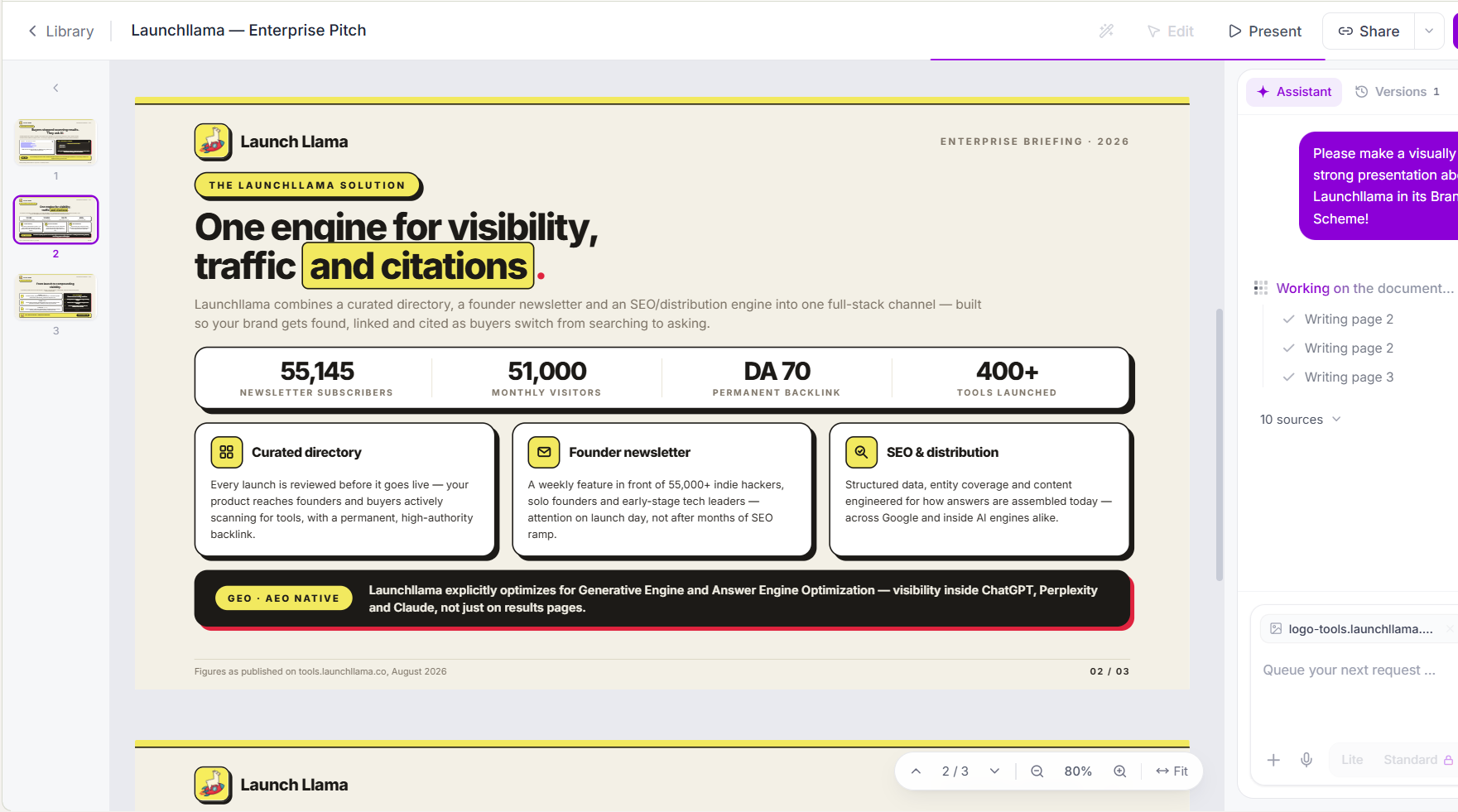This screenshot has width=1458, height=812.
Task: Switch to the Assistant tab
Action: [1294, 92]
